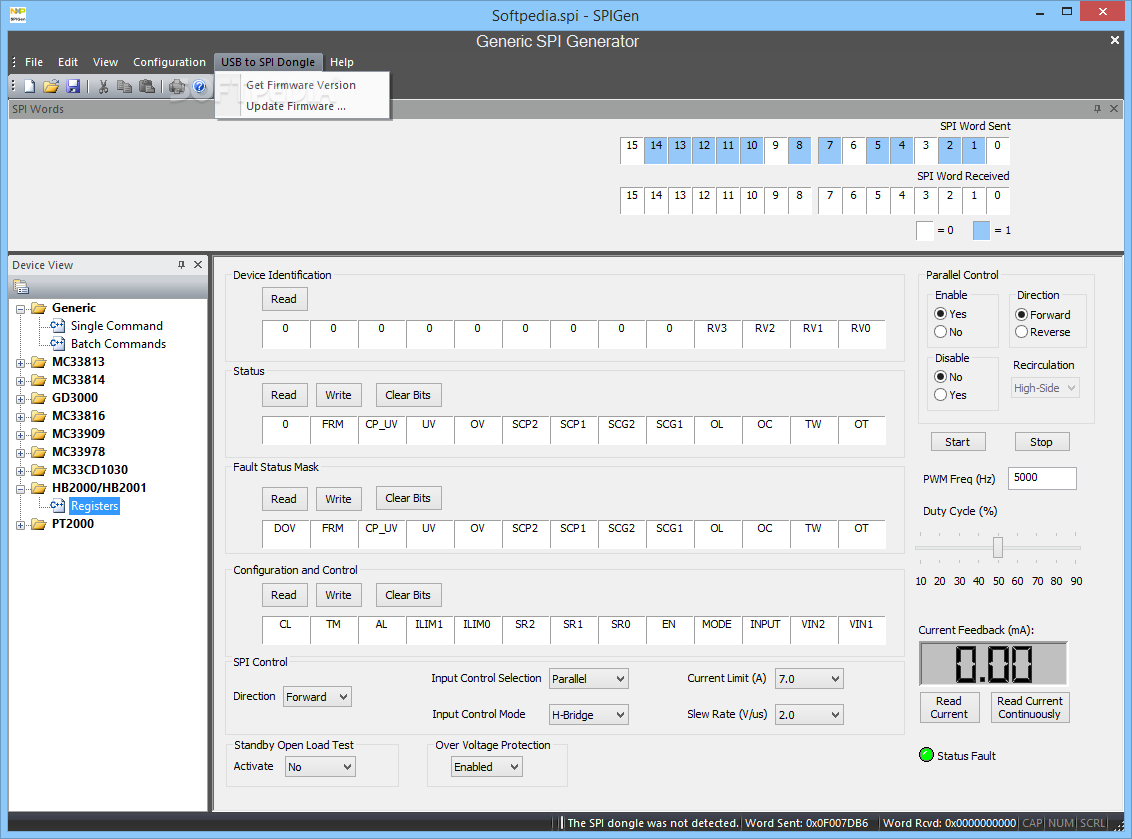Screen dimensions: 1132x839
Task: Select Batch Commands tree item
Action: [118, 344]
